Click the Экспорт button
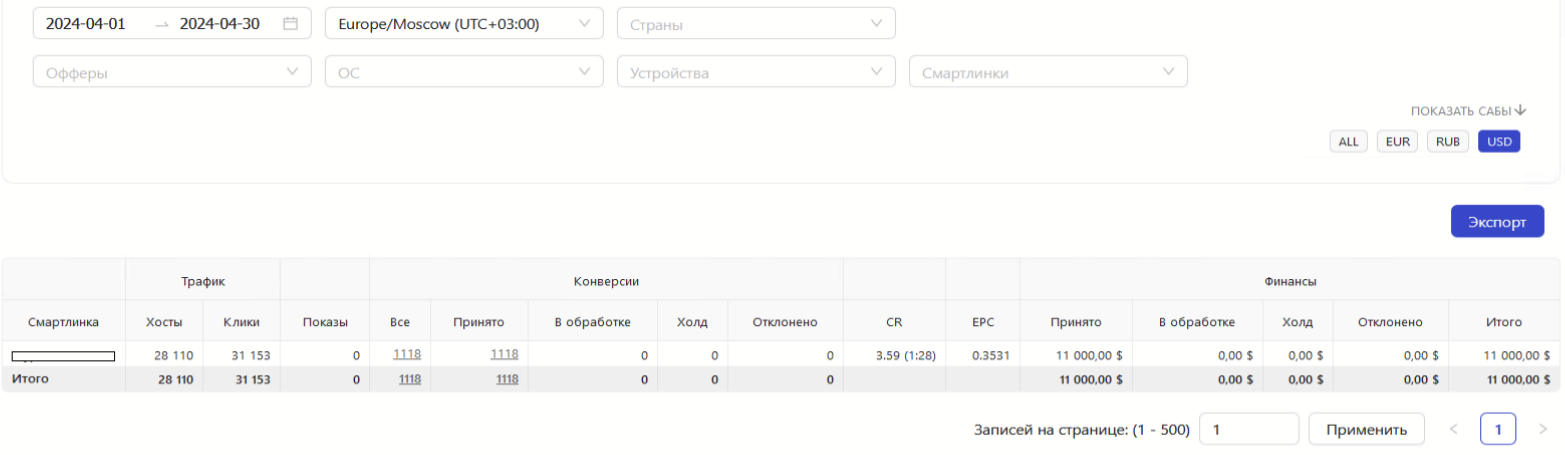 [1497, 221]
